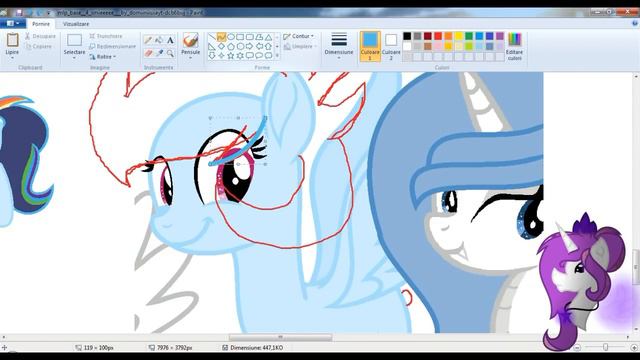Choose the Rectangle shape
Viewport: 640px width, 360px height.
(240, 37)
